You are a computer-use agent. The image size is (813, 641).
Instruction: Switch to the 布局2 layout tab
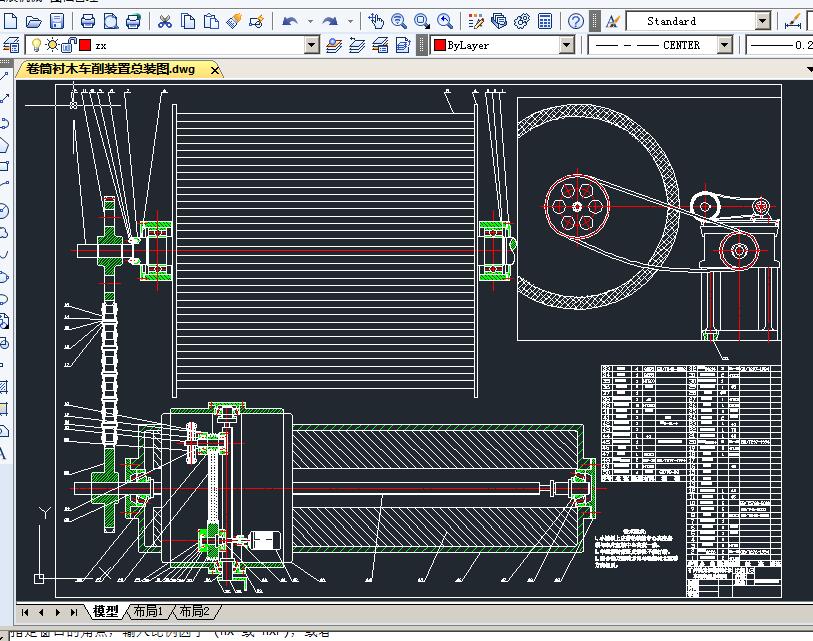pos(194,611)
